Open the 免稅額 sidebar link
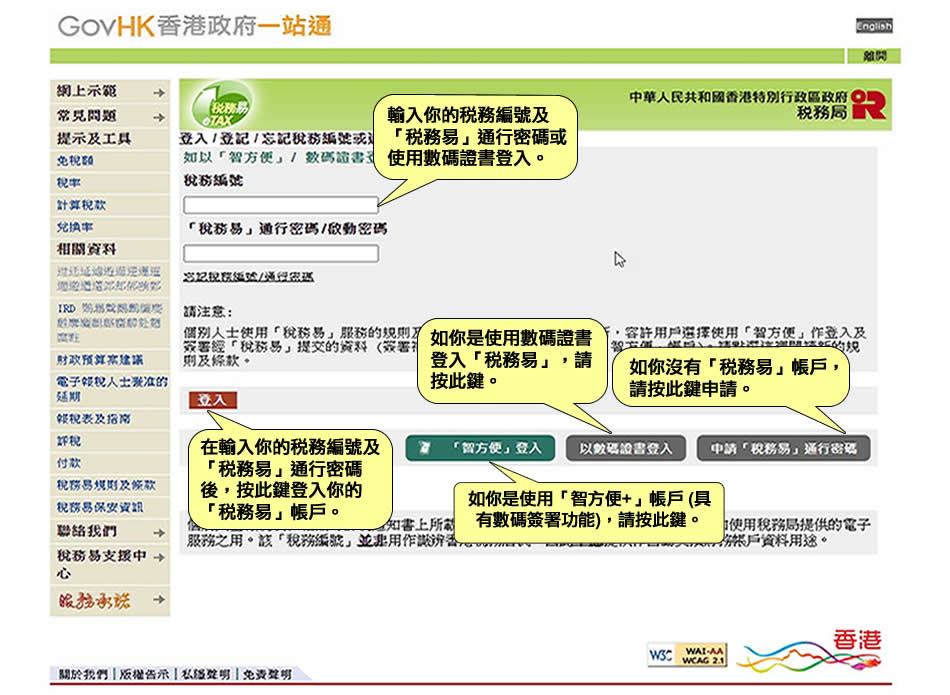 pos(75,161)
